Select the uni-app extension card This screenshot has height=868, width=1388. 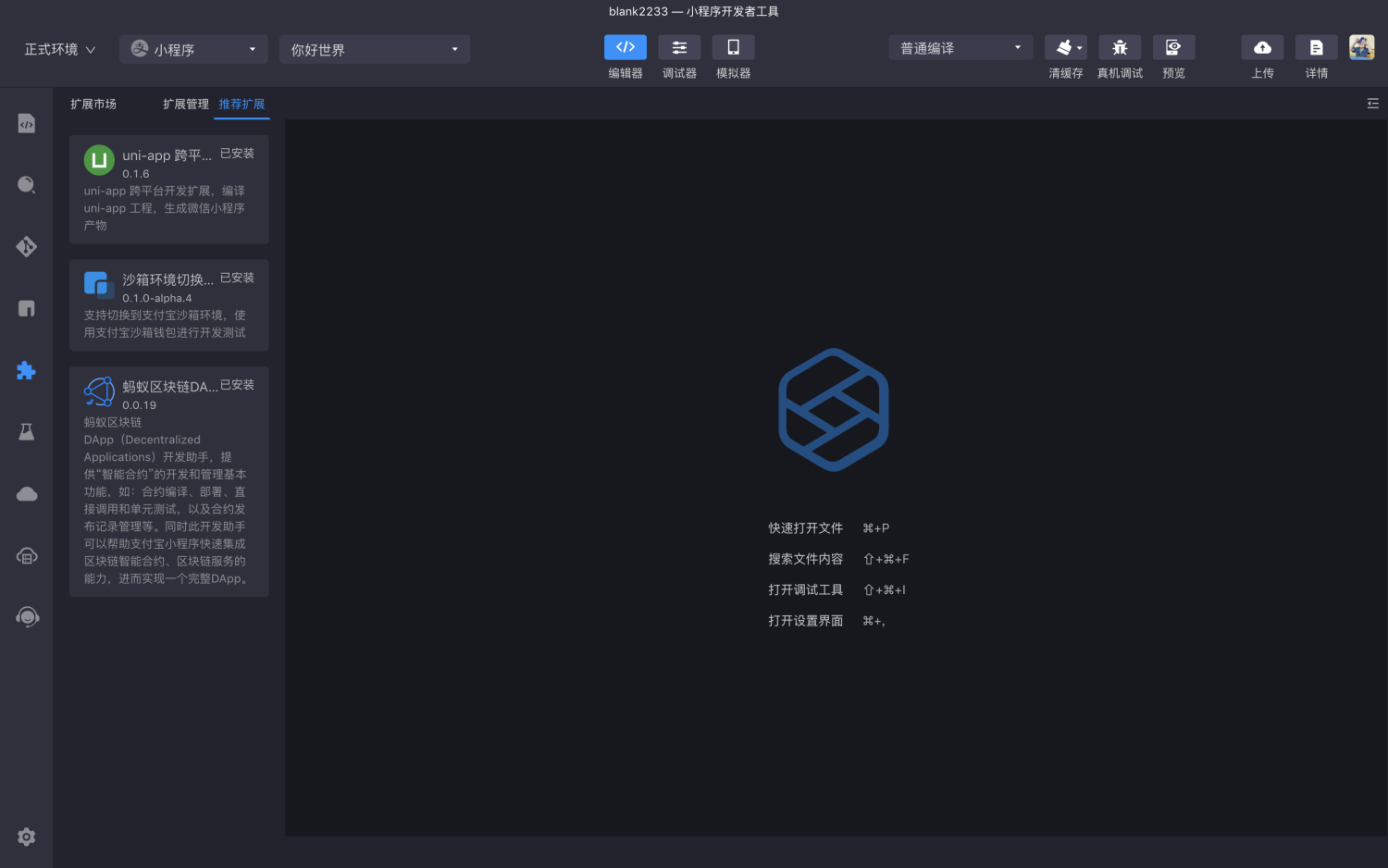coord(169,190)
